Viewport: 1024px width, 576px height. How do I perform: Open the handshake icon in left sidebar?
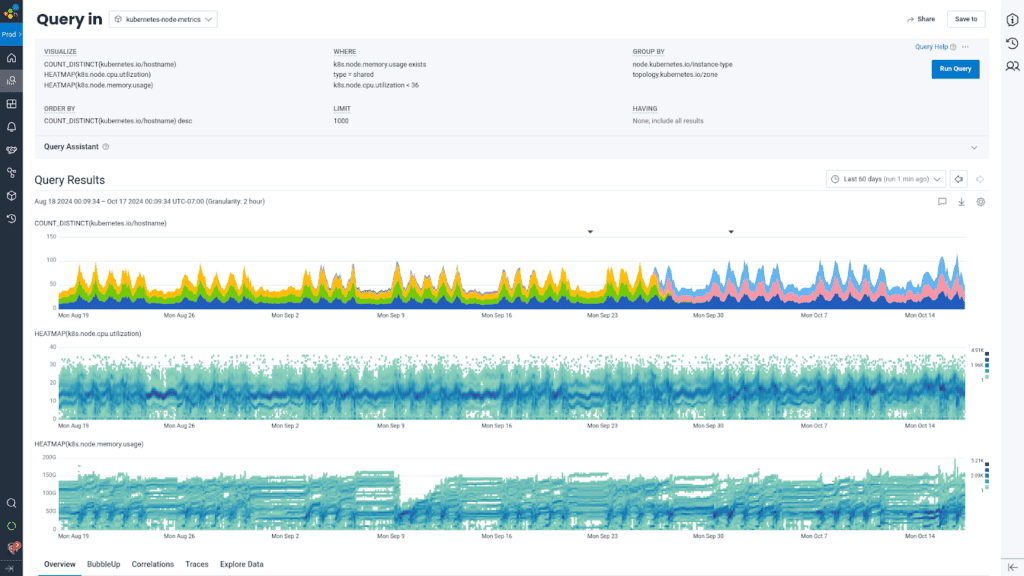(x=11, y=150)
